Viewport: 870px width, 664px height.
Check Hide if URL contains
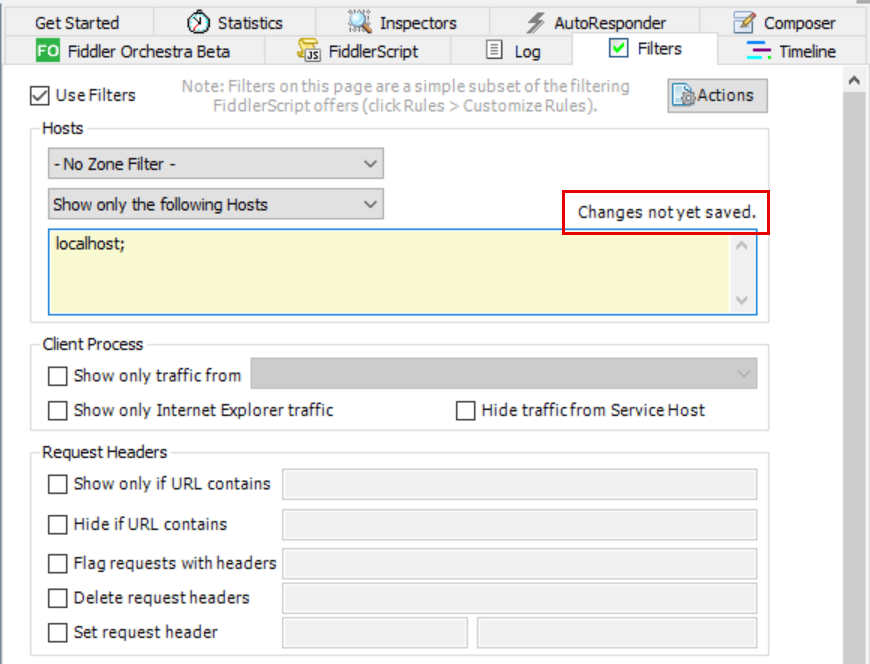(58, 525)
